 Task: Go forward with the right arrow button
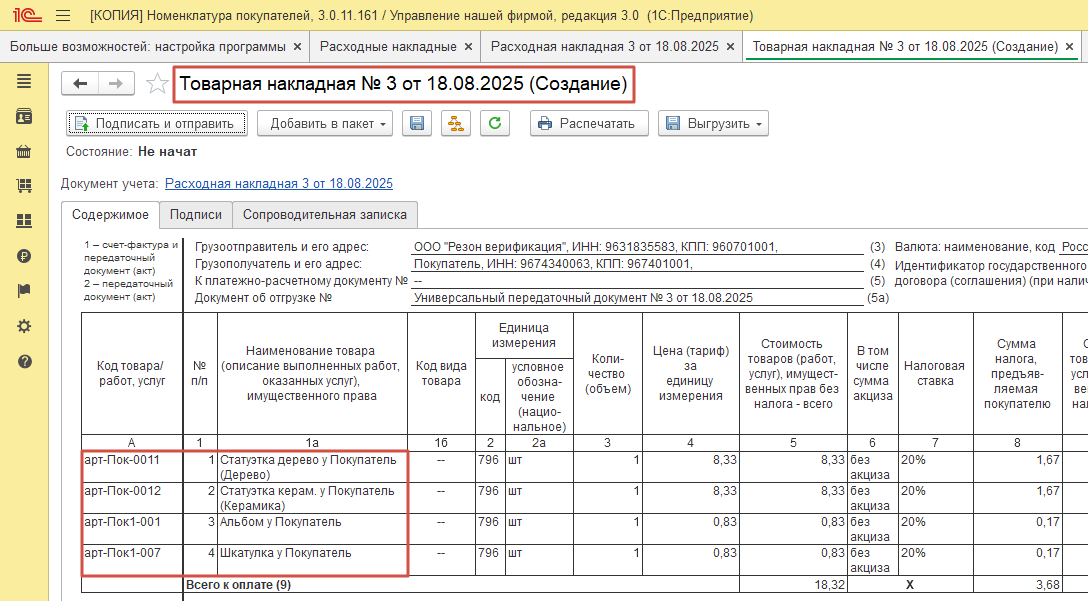[117, 84]
